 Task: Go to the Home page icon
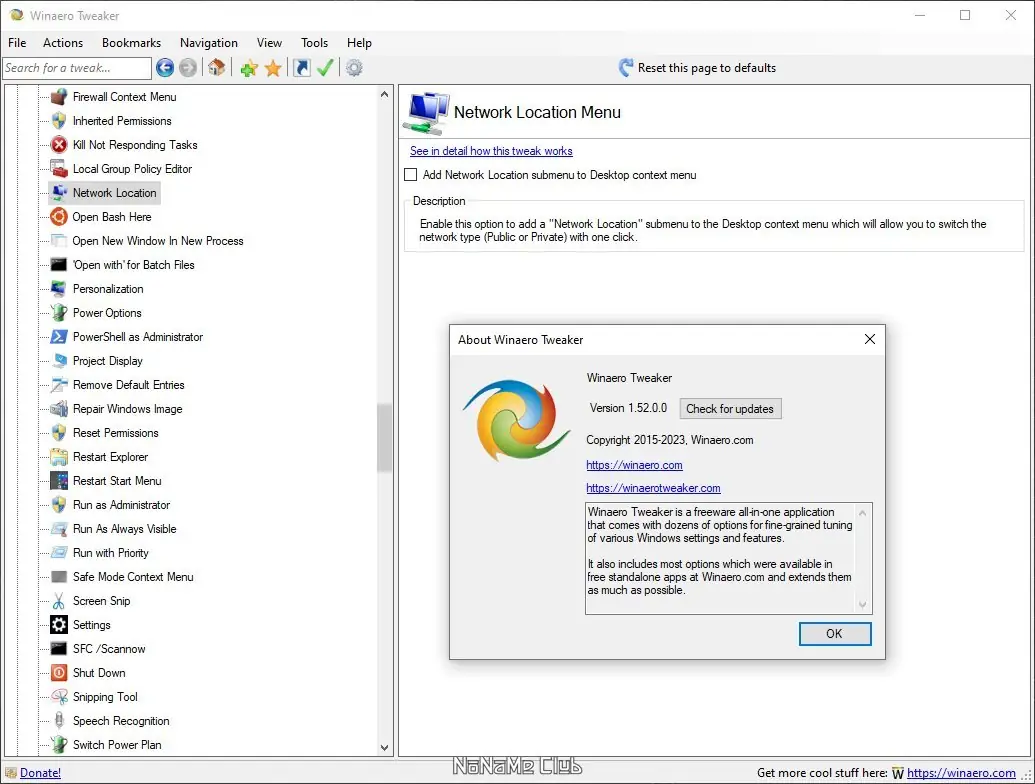217,67
